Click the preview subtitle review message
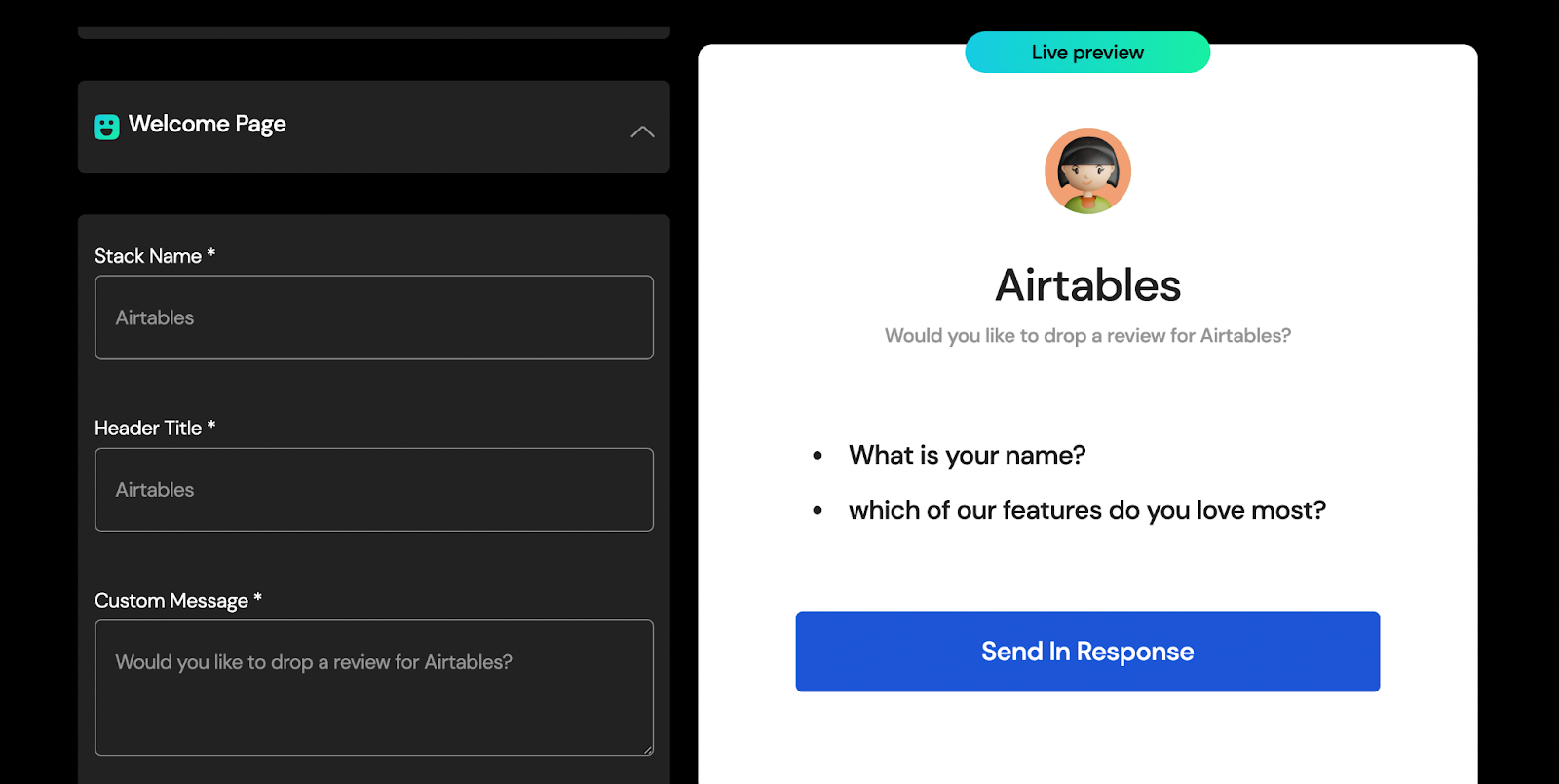 pyautogui.click(x=1087, y=336)
